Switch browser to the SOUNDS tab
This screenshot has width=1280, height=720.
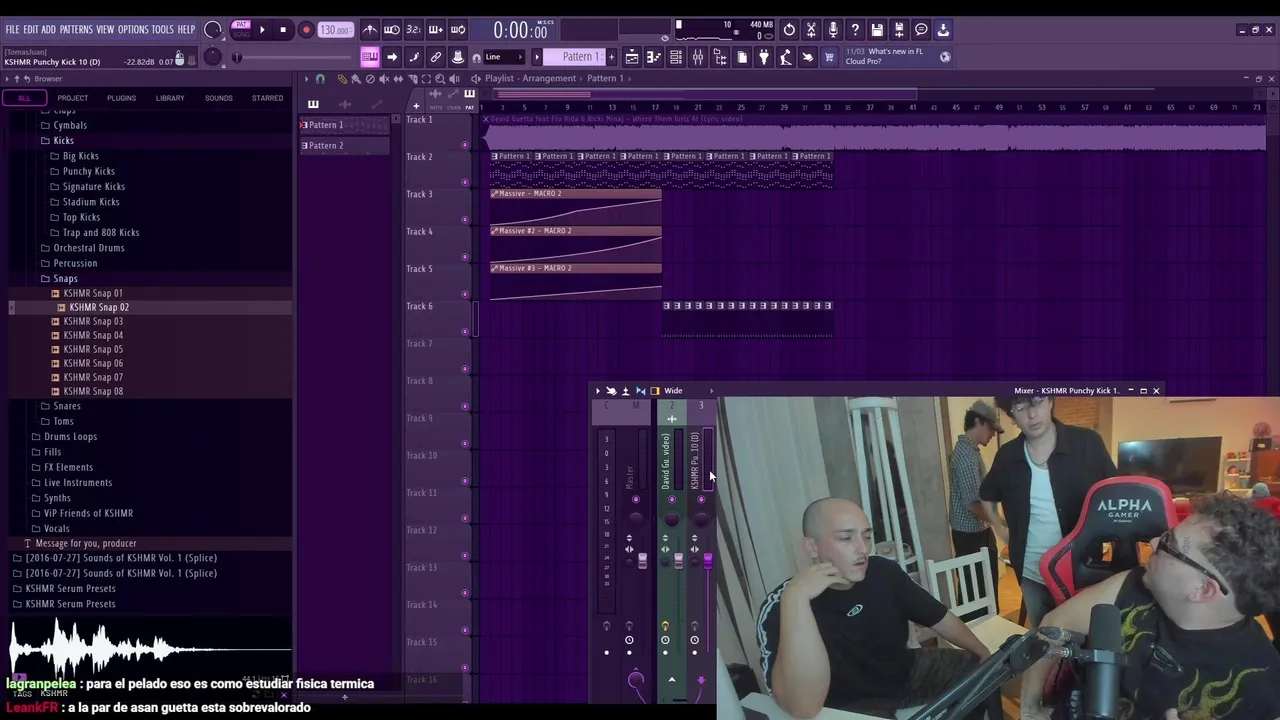point(219,98)
